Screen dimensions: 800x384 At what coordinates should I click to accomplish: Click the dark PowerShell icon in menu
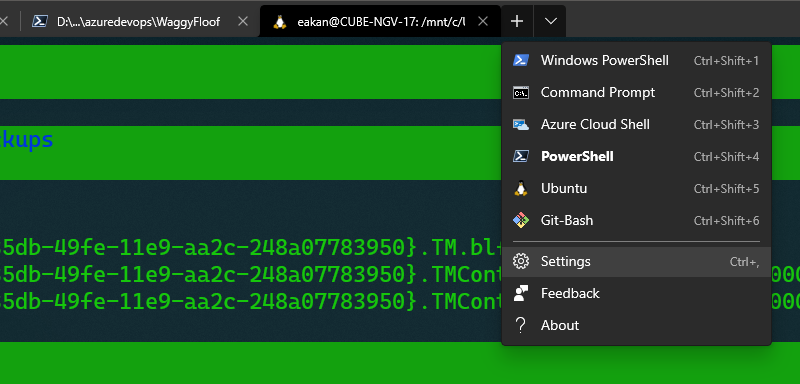pyautogui.click(x=520, y=157)
